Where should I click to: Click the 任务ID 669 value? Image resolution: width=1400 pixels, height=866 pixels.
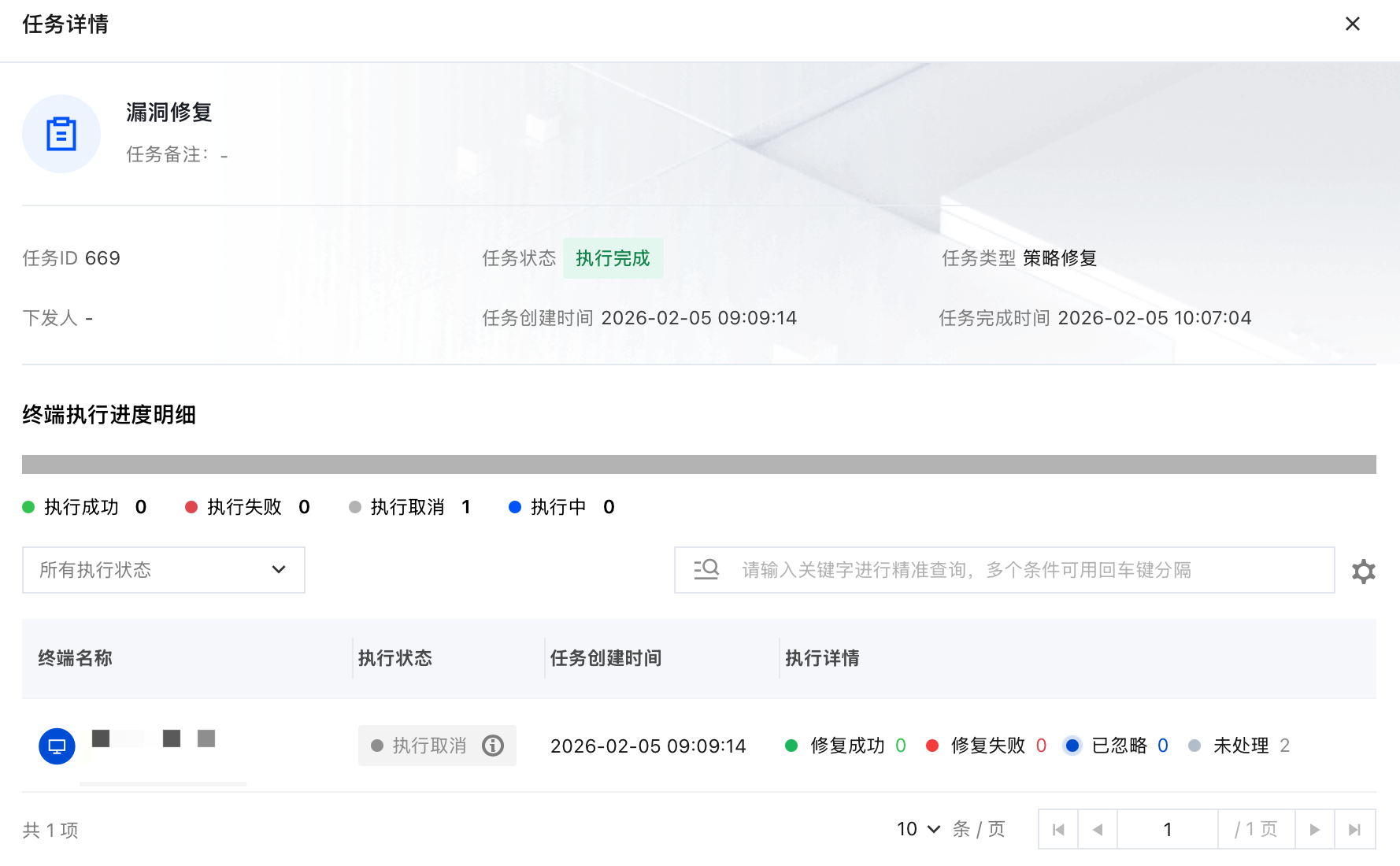pyautogui.click(x=102, y=258)
